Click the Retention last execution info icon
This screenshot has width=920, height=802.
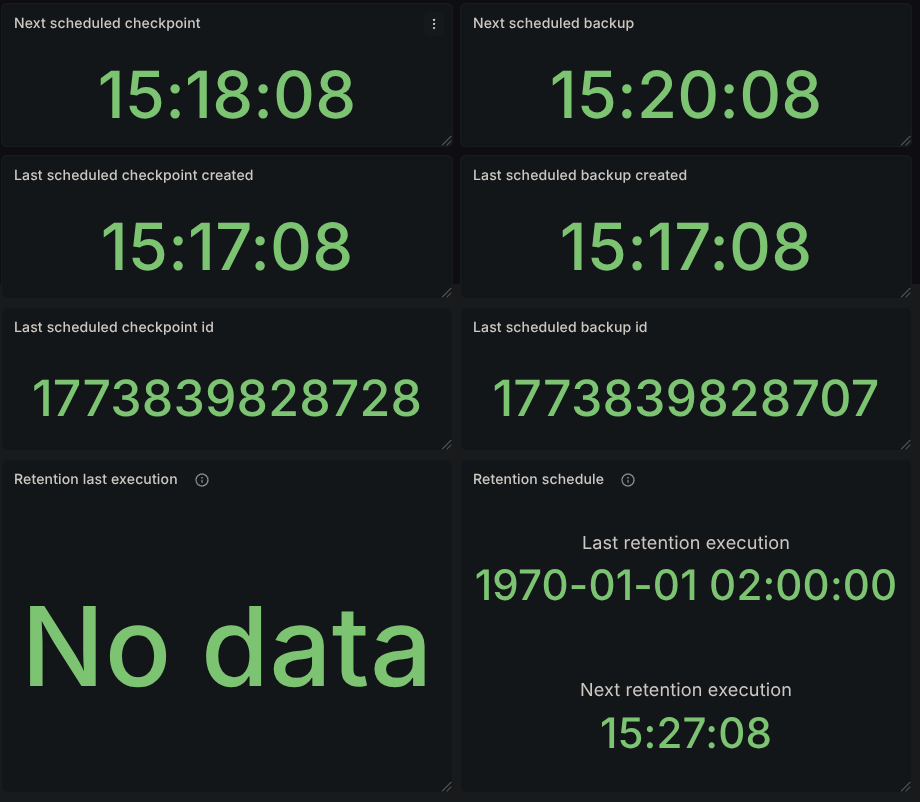click(x=201, y=480)
